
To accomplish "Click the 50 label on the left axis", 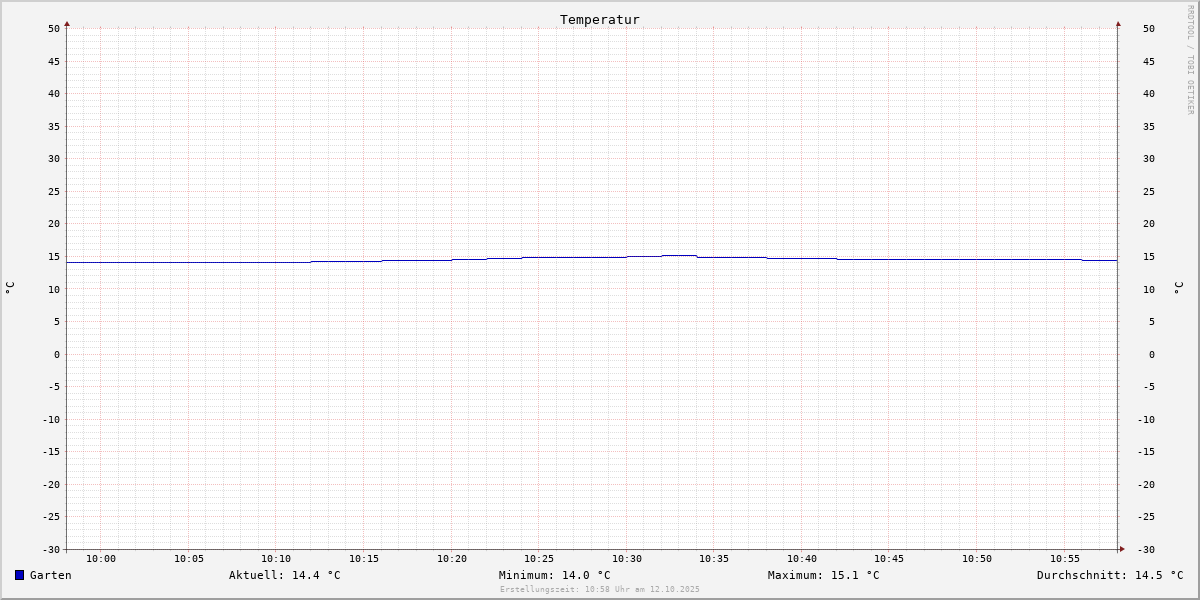I will click(x=54, y=29).
